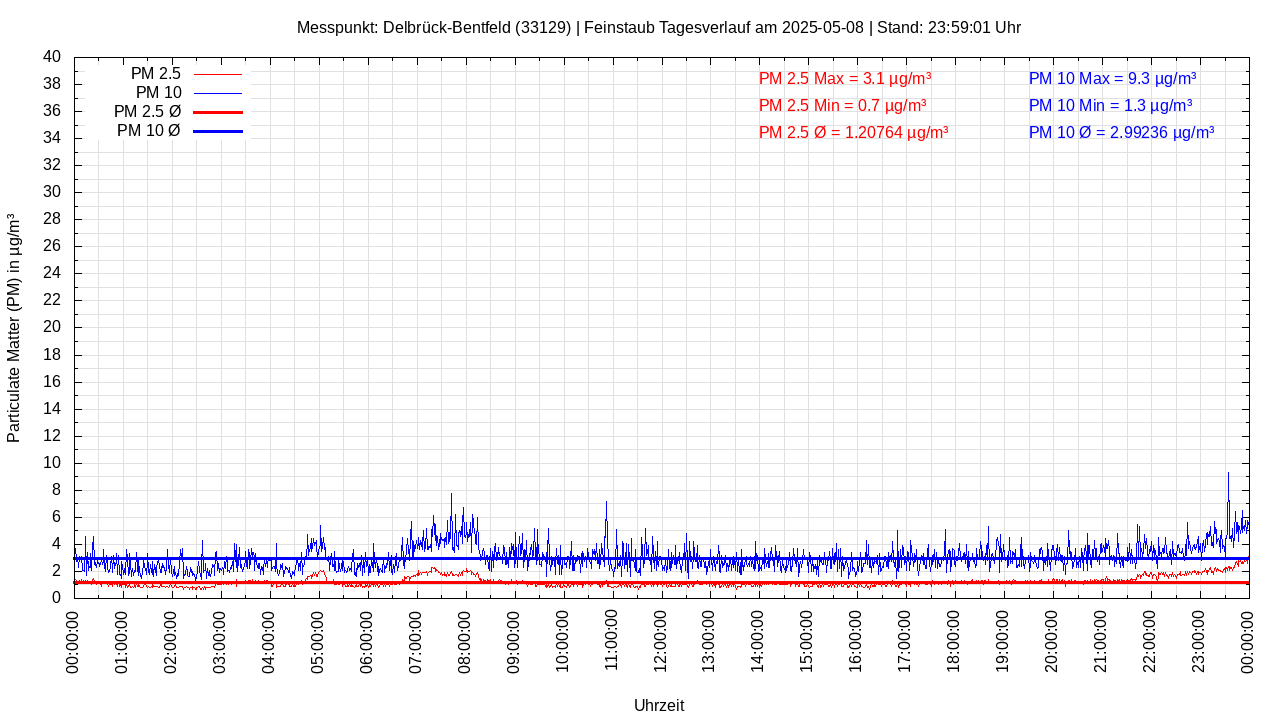Click the thin red PM 2.5 legend line
The height and width of the screenshot is (720, 1280).
pos(217,74)
